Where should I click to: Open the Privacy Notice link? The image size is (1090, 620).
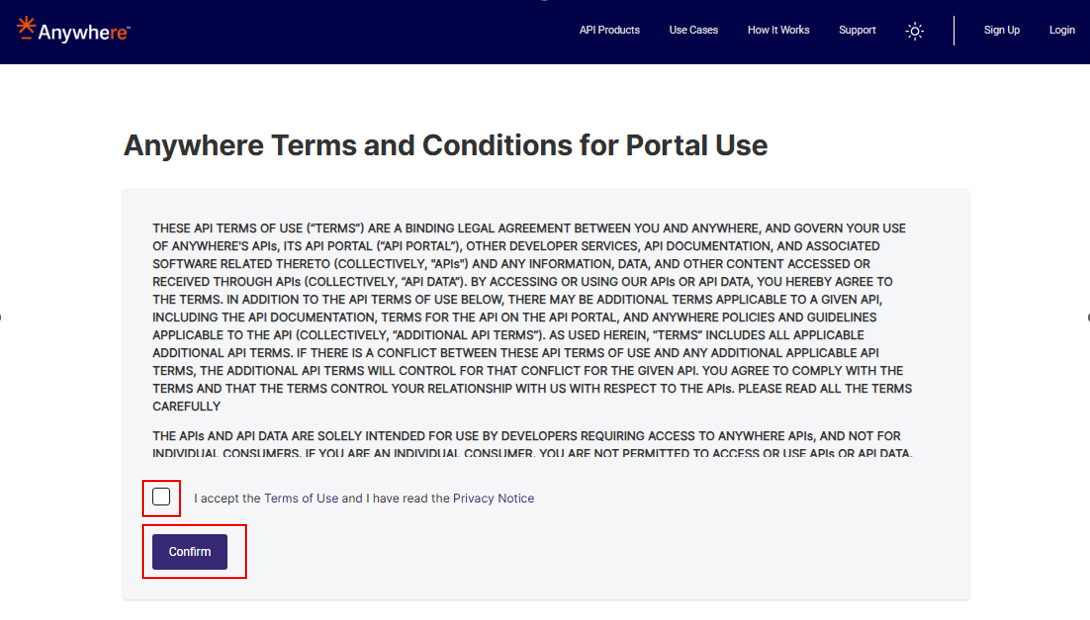coord(494,497)
